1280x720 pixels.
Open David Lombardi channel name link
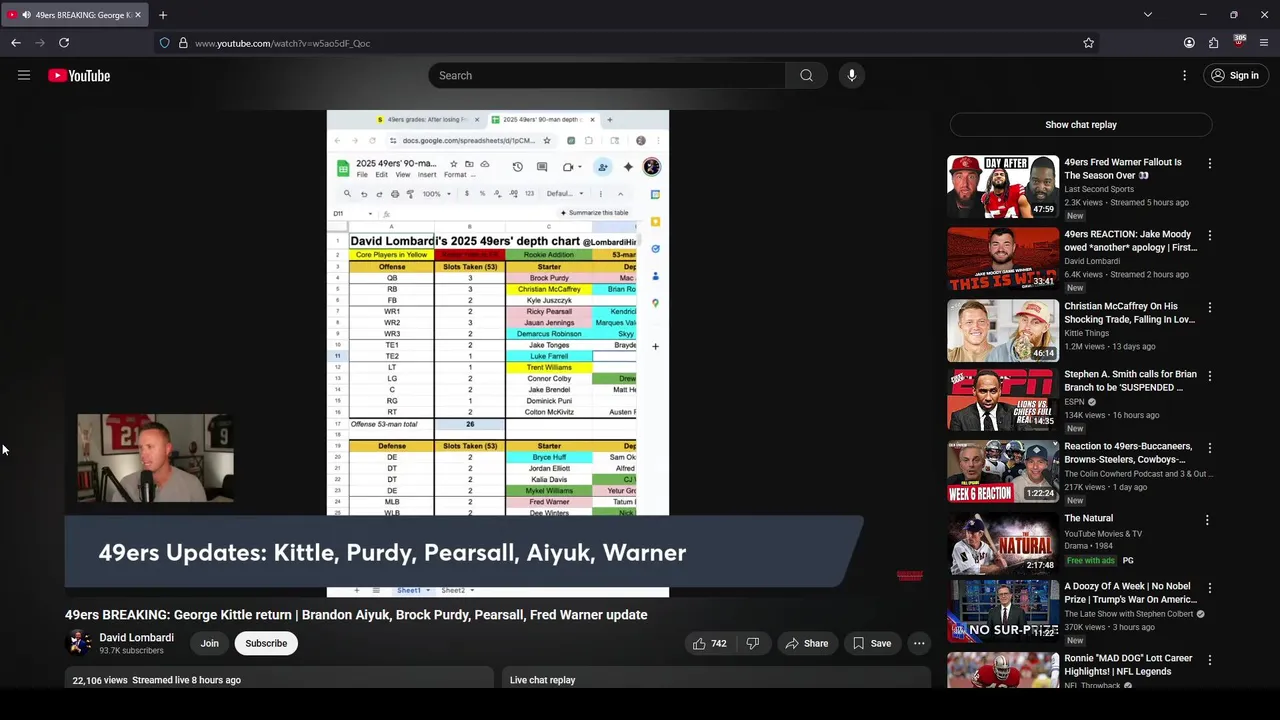pos(136,637)
